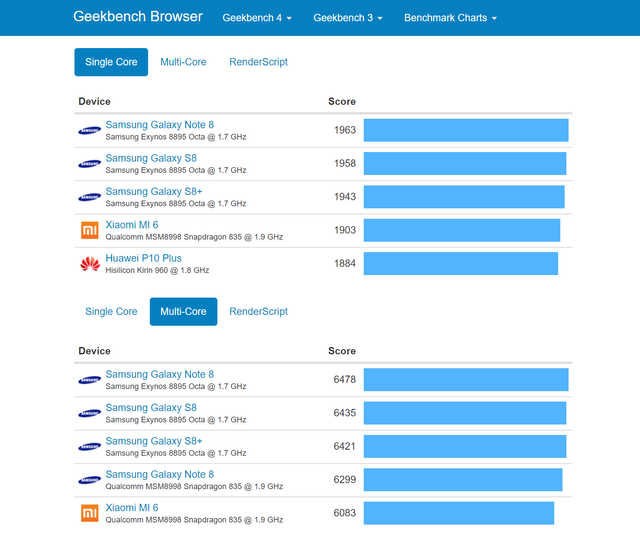Click the Samsung logo beside Galaxy S8+ scoring 1943

coord(89,197)
